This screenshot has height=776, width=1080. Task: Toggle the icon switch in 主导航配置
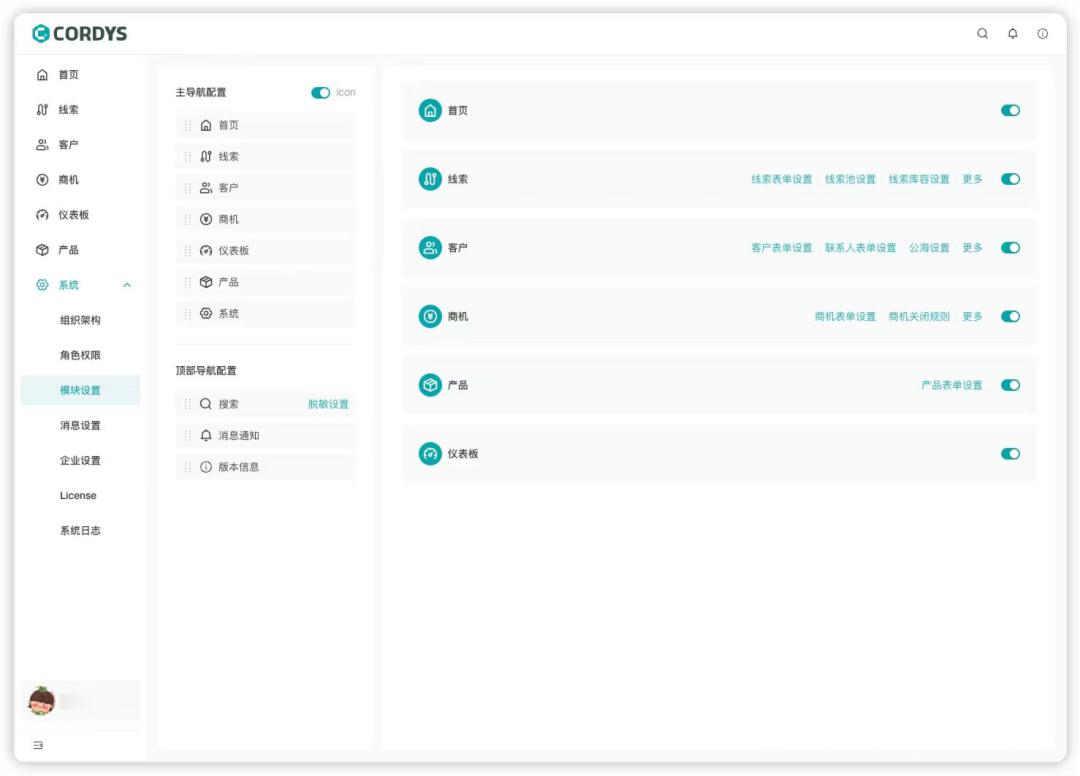click(x=320, y=93)
